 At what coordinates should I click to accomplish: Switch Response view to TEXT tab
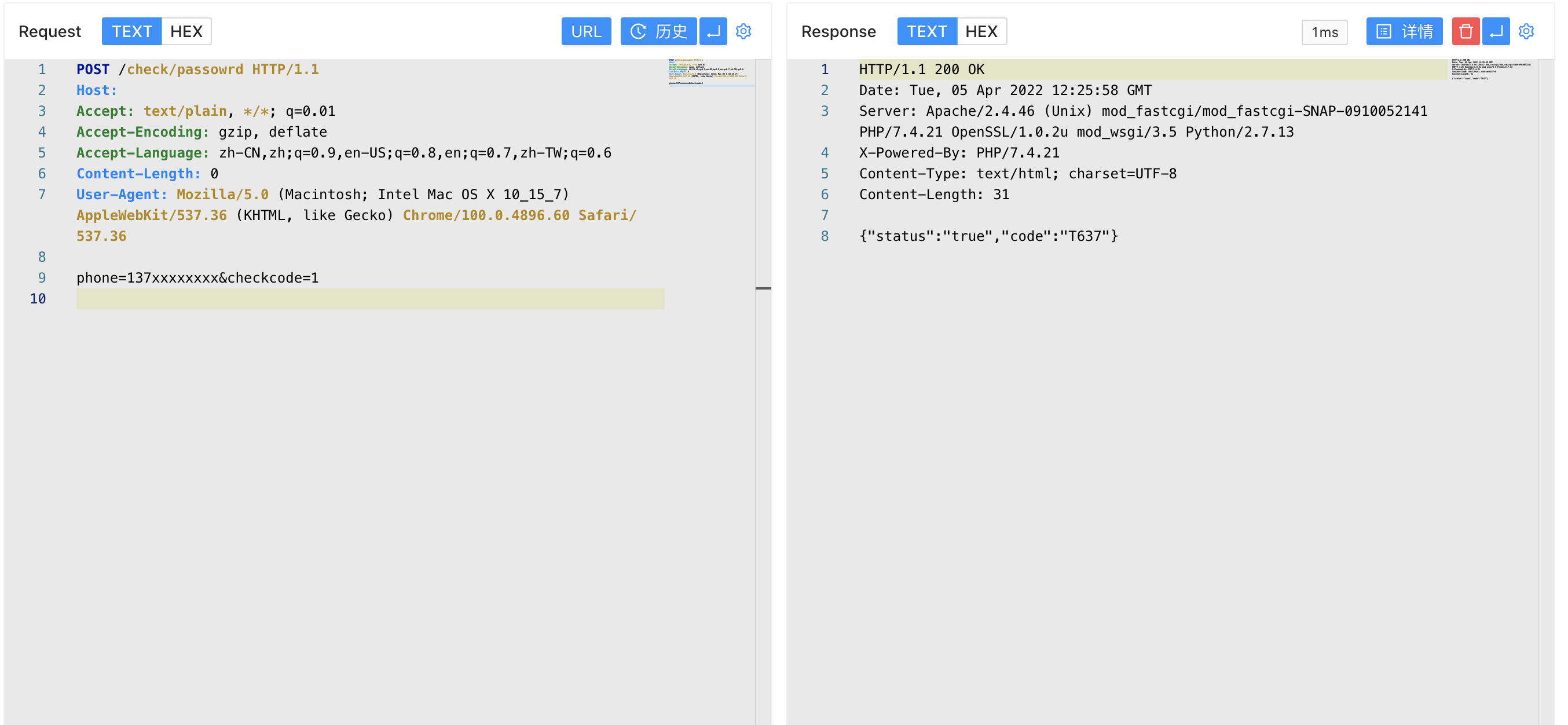(x=926, y=31)
